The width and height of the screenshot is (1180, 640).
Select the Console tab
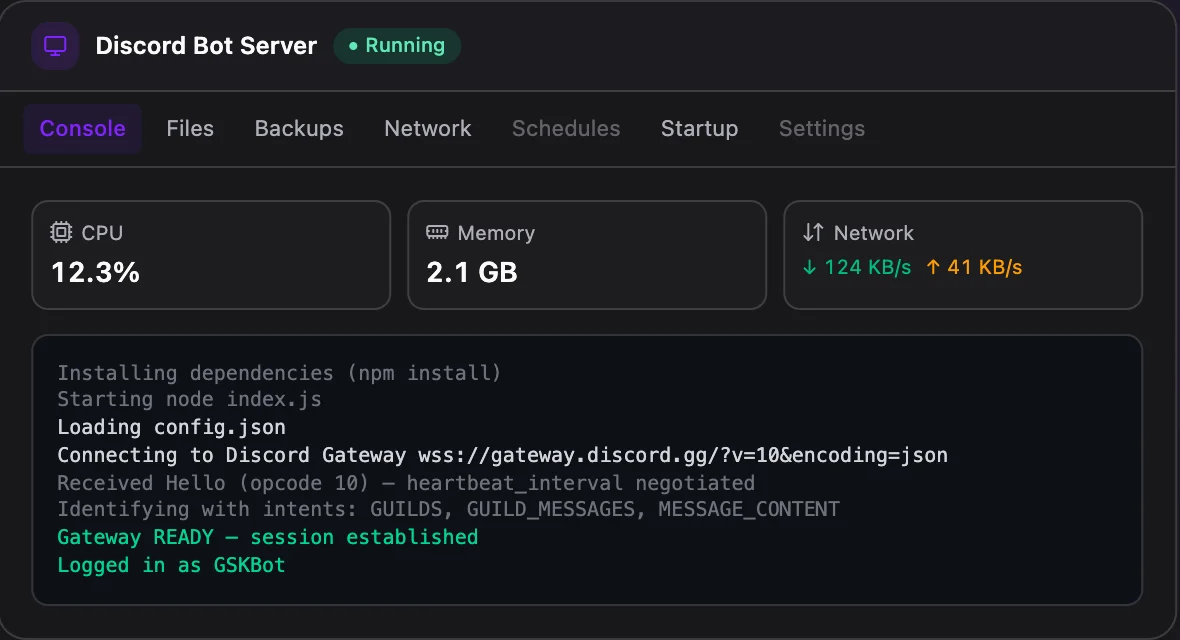pyautogui.click(x=83, y=129)
